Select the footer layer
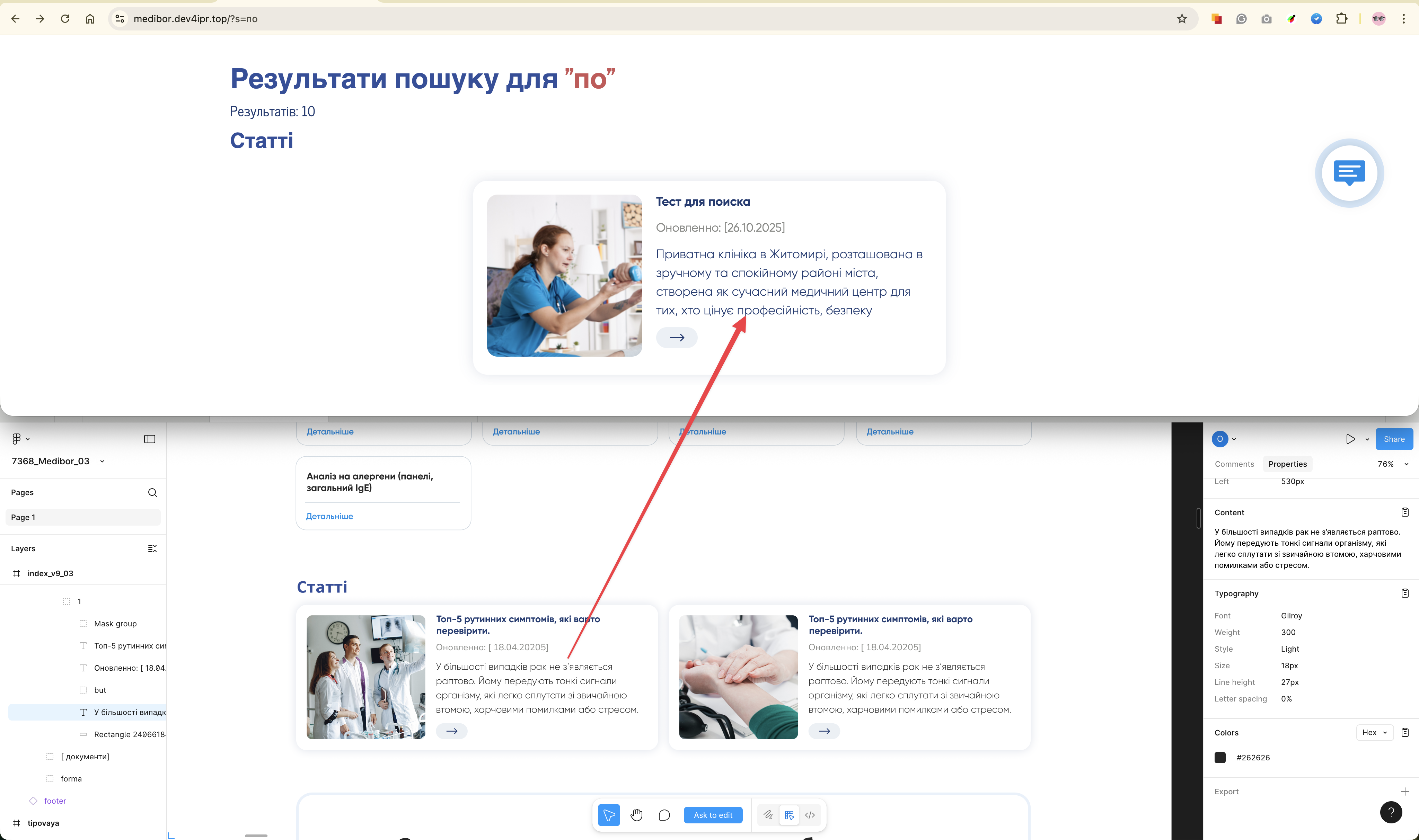 click(55, 801)
